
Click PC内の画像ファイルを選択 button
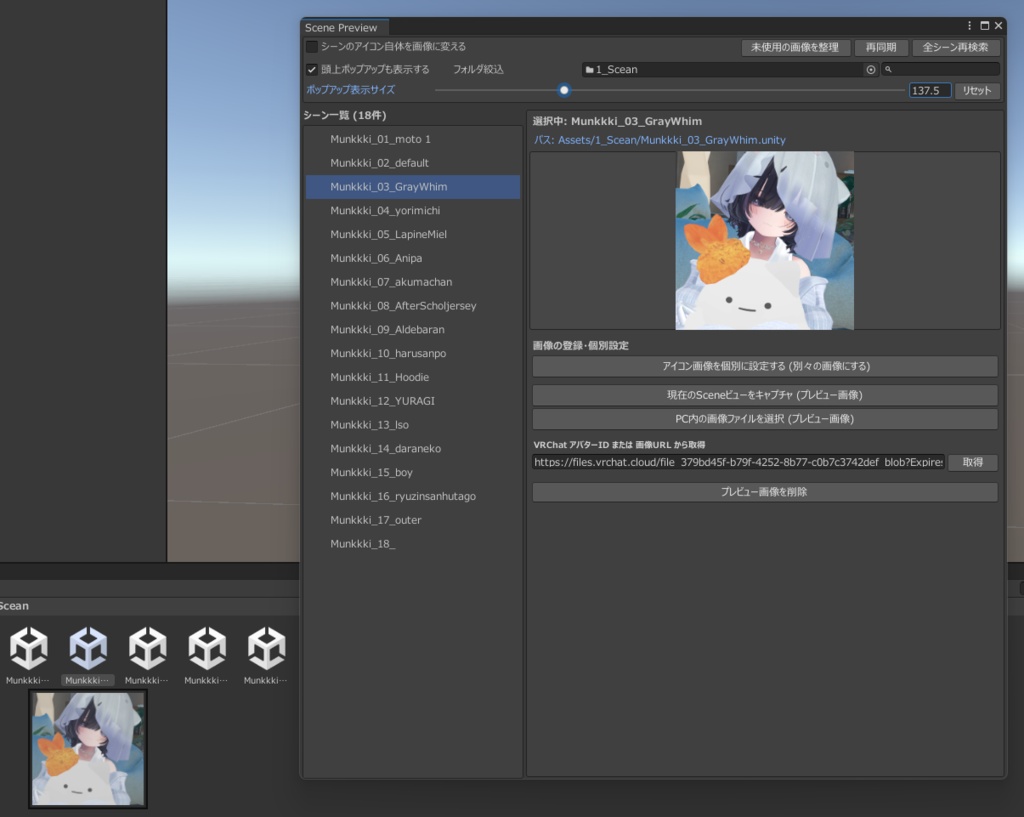(765, 419)
